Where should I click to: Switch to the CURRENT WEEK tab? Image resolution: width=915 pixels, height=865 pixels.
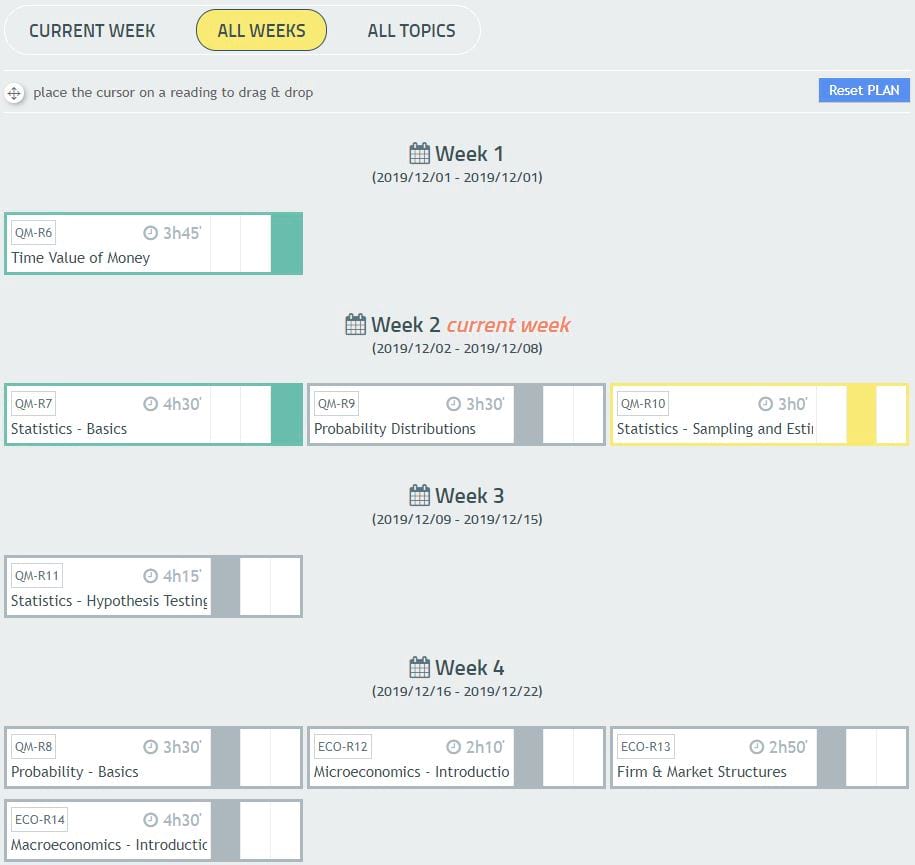[92, 31]
